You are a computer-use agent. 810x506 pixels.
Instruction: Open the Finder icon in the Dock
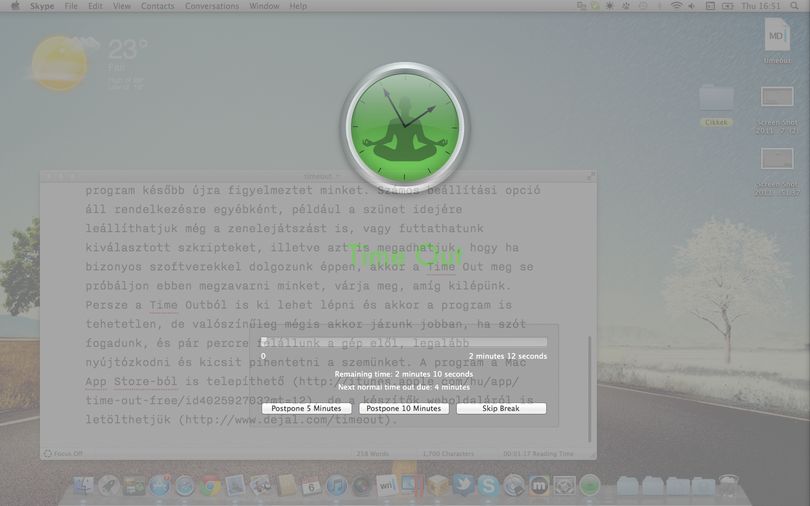[83, 486]
